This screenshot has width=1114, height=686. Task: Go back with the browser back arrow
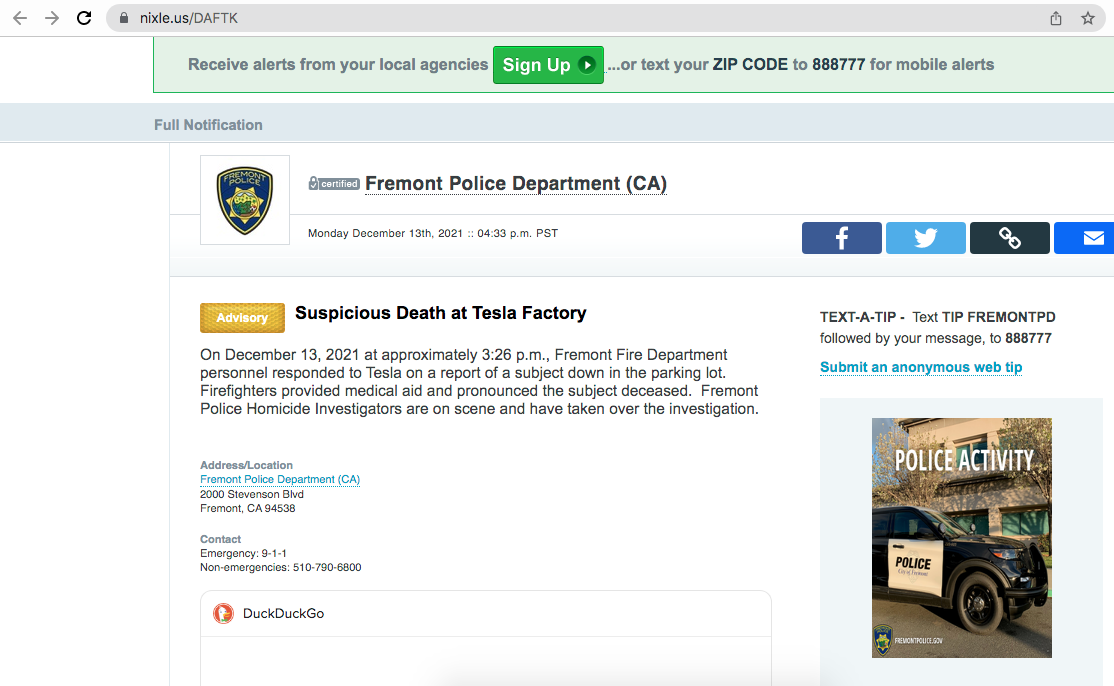click(20, 18)
